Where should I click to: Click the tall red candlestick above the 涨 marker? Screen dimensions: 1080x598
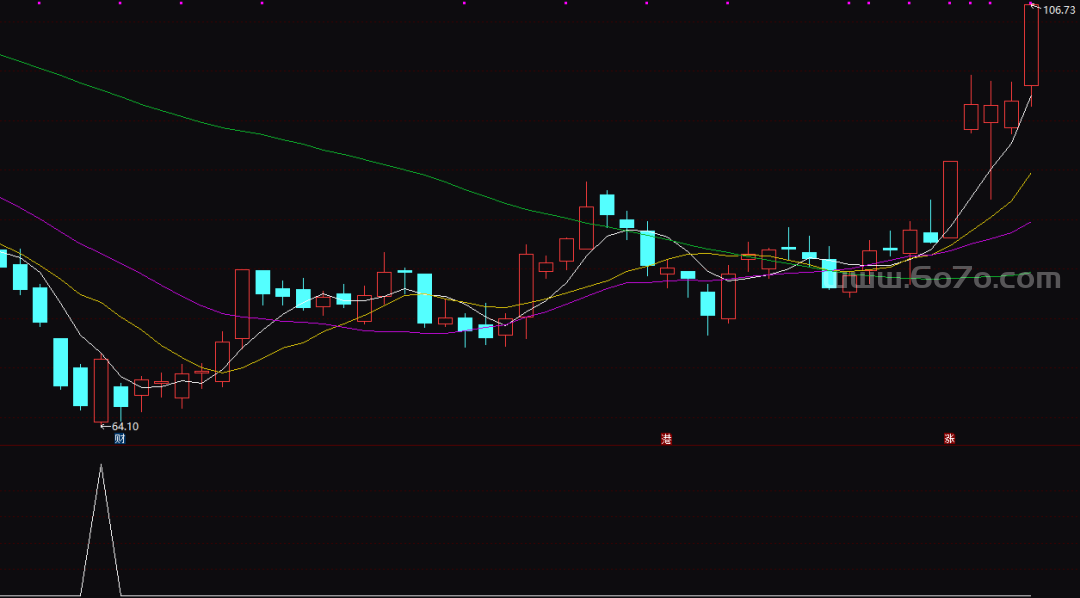click(x=950, y=199)
